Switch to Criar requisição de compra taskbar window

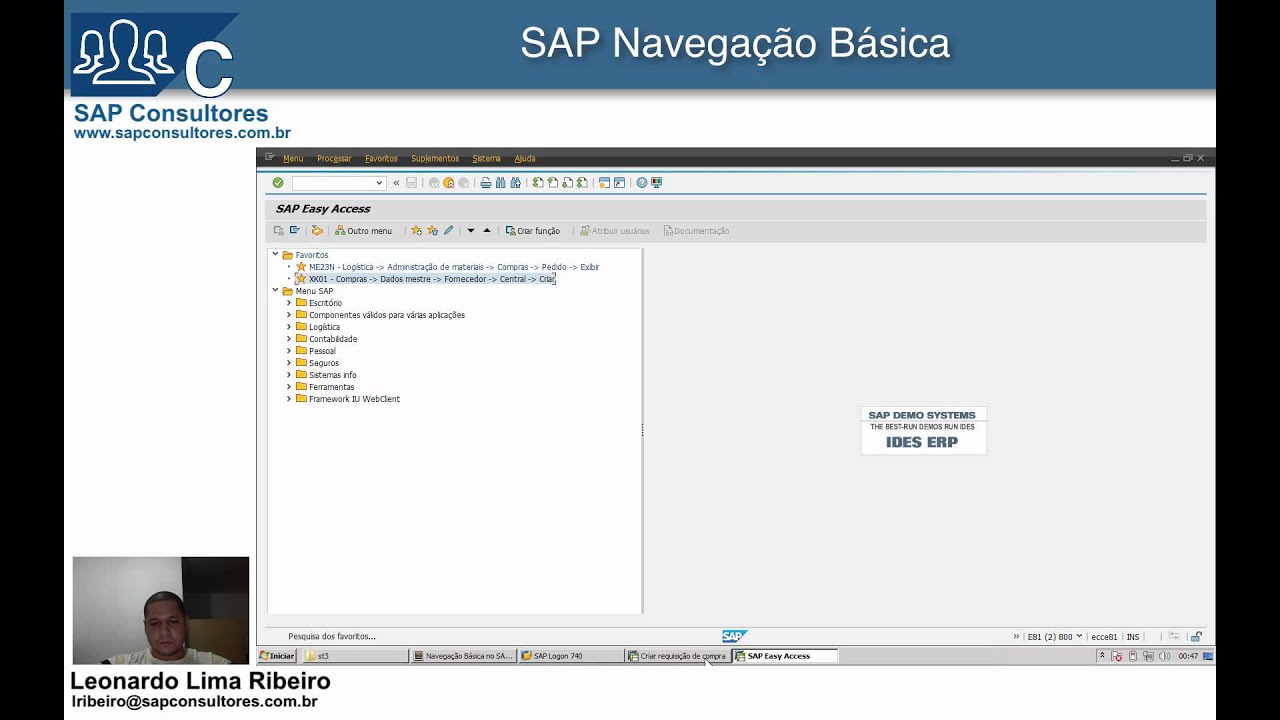(x=678, y=656)
